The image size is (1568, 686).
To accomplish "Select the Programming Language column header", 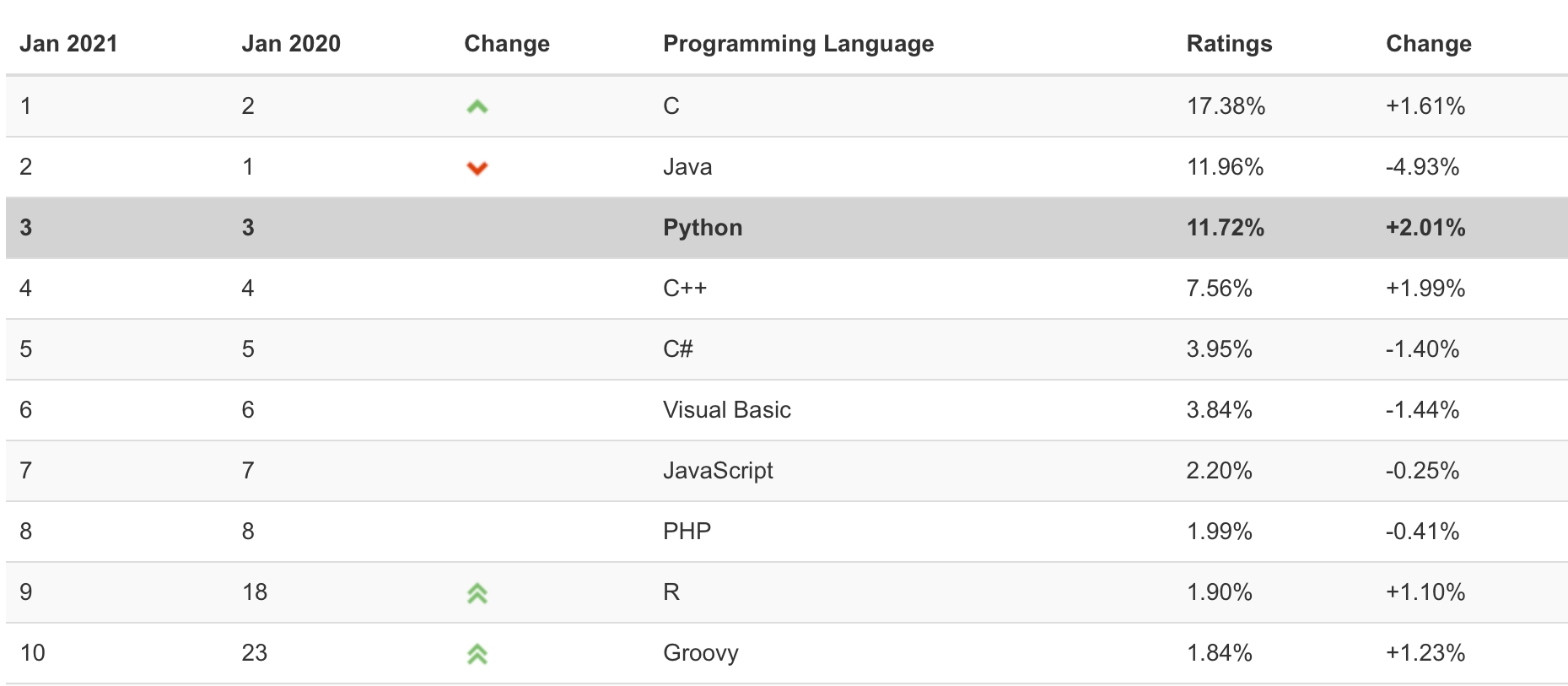I will (x=798, y=44).
